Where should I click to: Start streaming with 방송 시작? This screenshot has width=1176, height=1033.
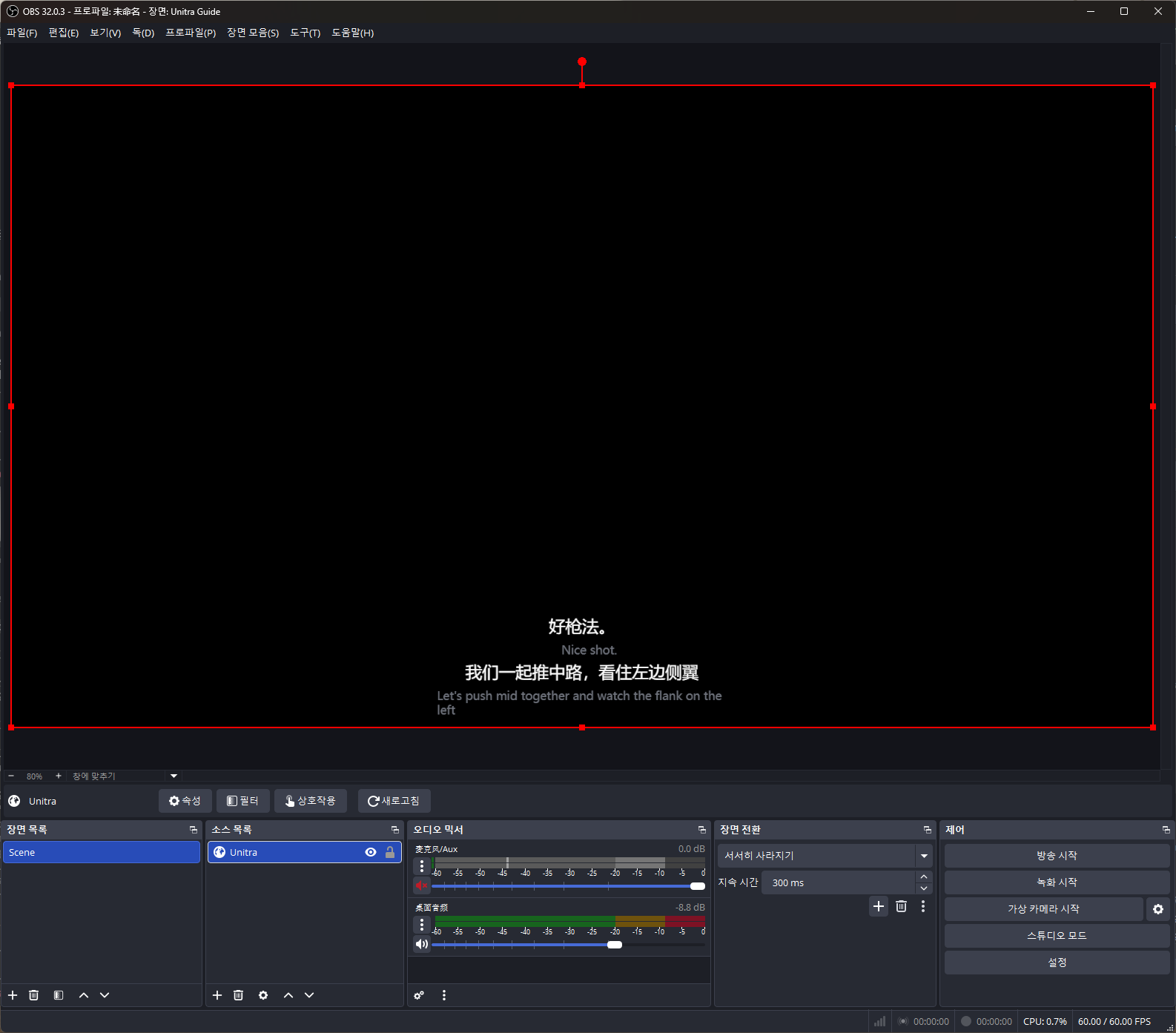coord(1057,856)
